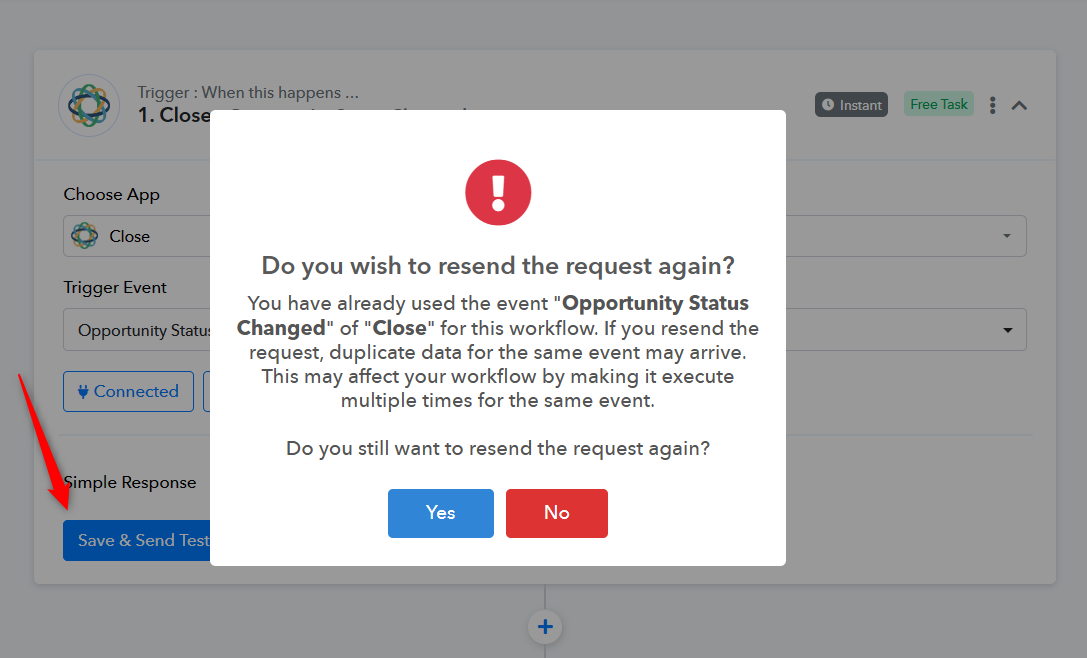Add a new step with plus icon
This screenshot has height=658, width=1087.
545,627
